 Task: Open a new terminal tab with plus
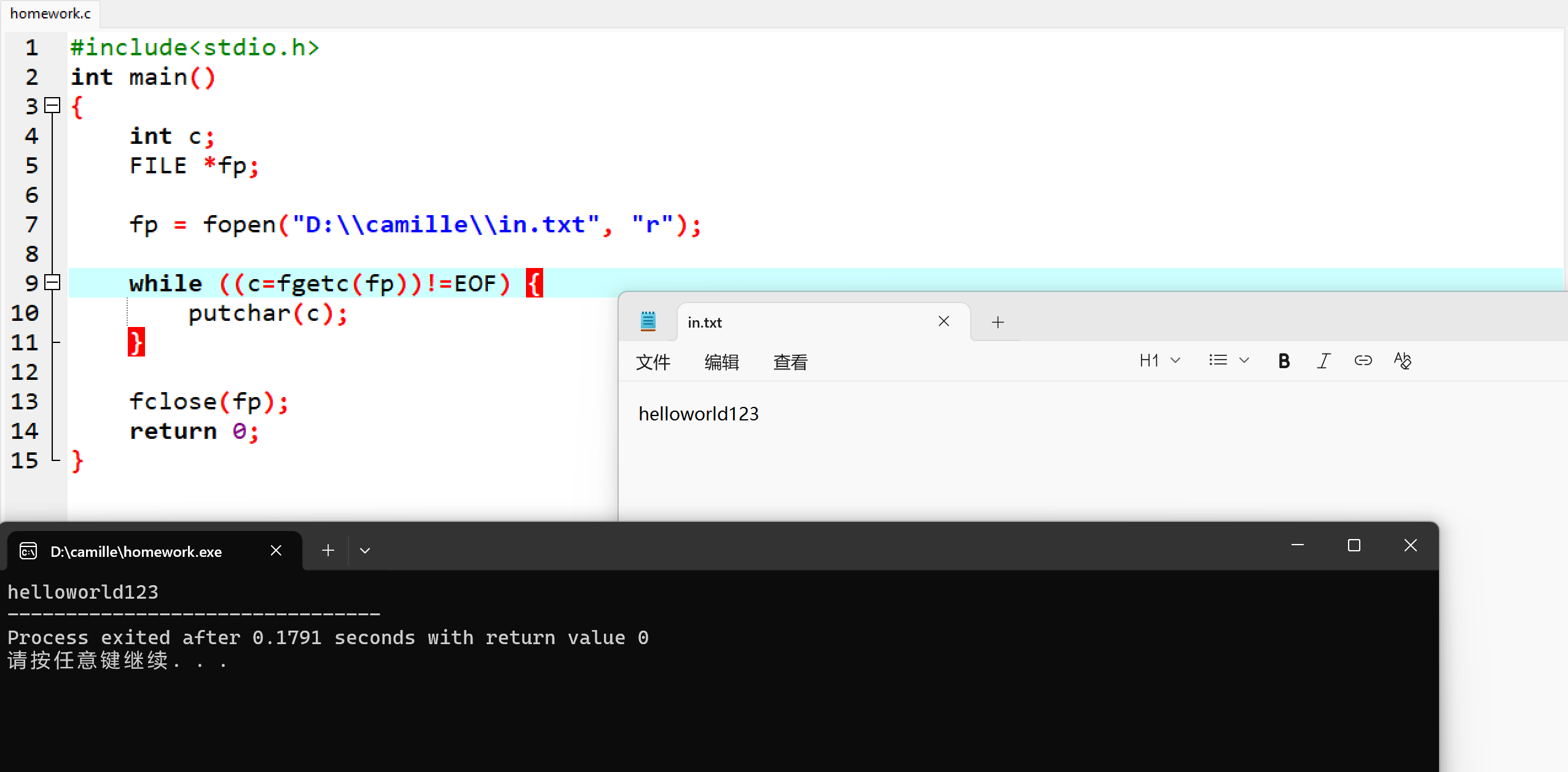[328, 550]
